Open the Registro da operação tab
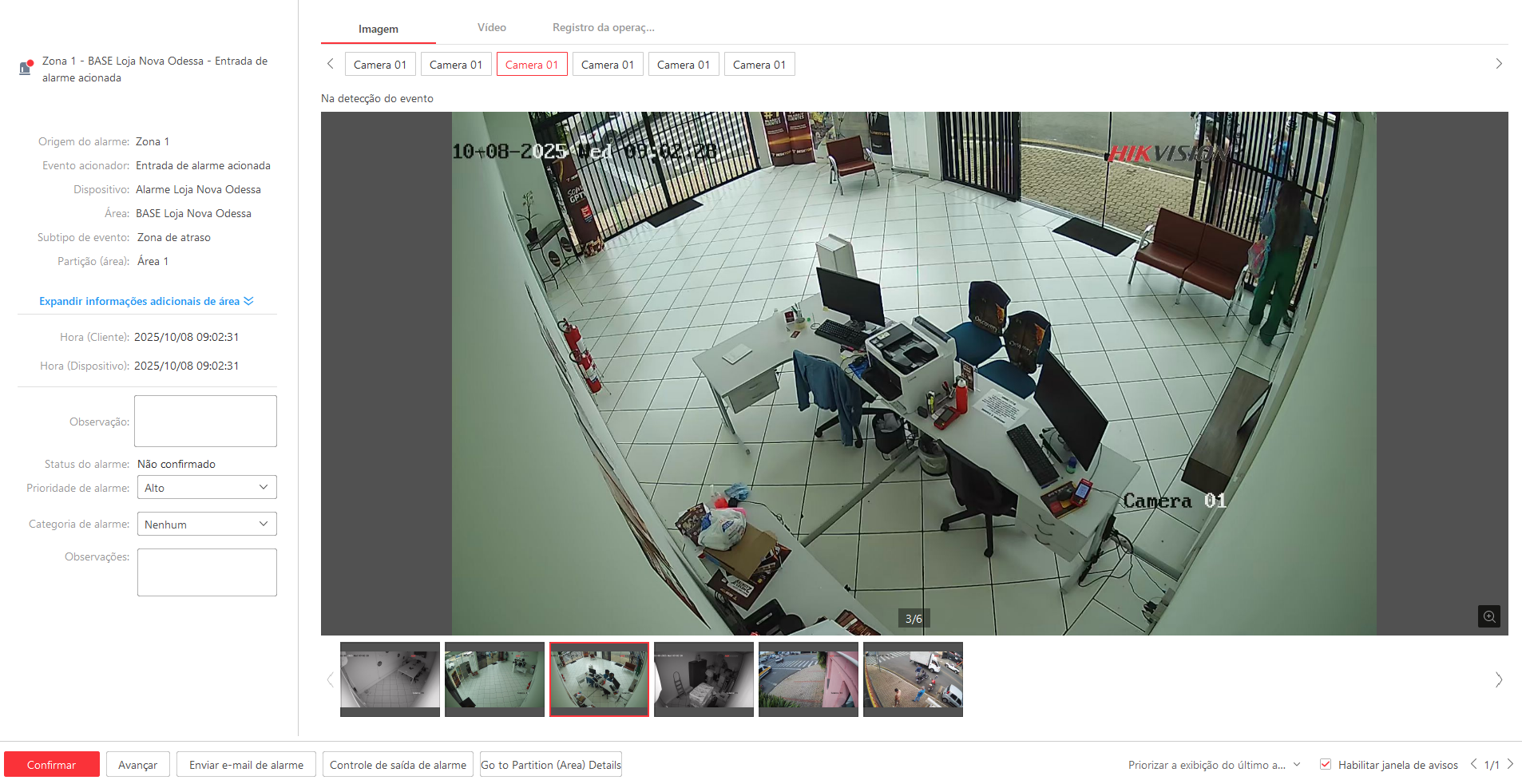The height and width of the screenshot is (784, 1522). point(603,28)
